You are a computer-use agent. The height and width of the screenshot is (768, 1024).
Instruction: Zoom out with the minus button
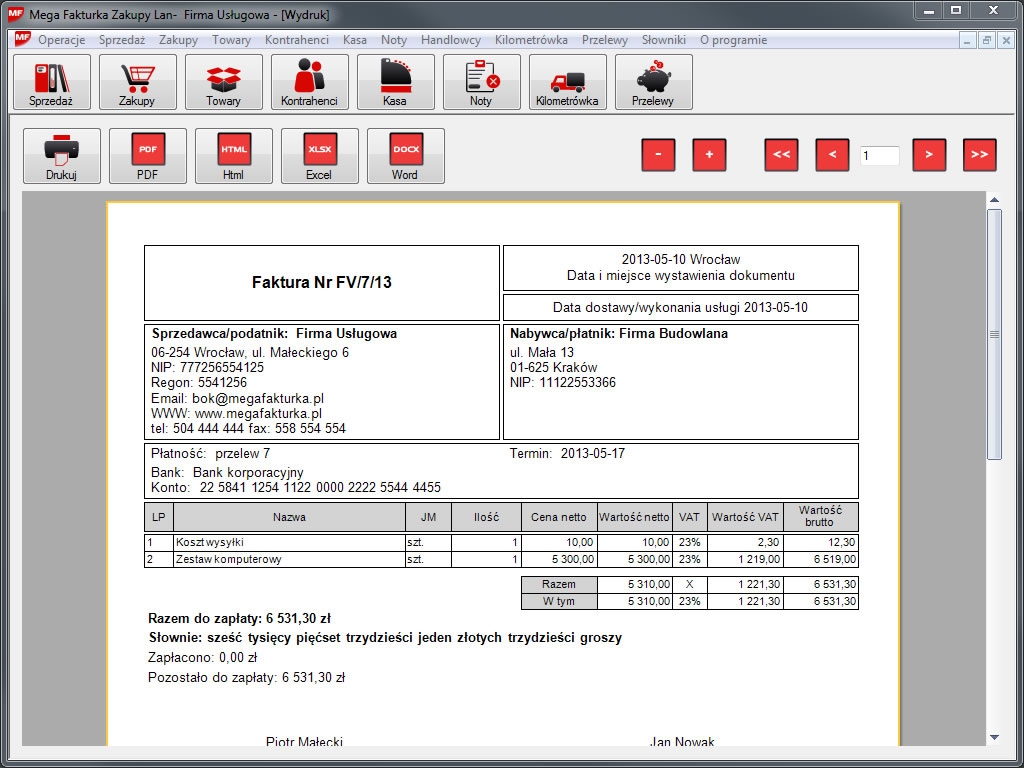(x=658, y=155)
